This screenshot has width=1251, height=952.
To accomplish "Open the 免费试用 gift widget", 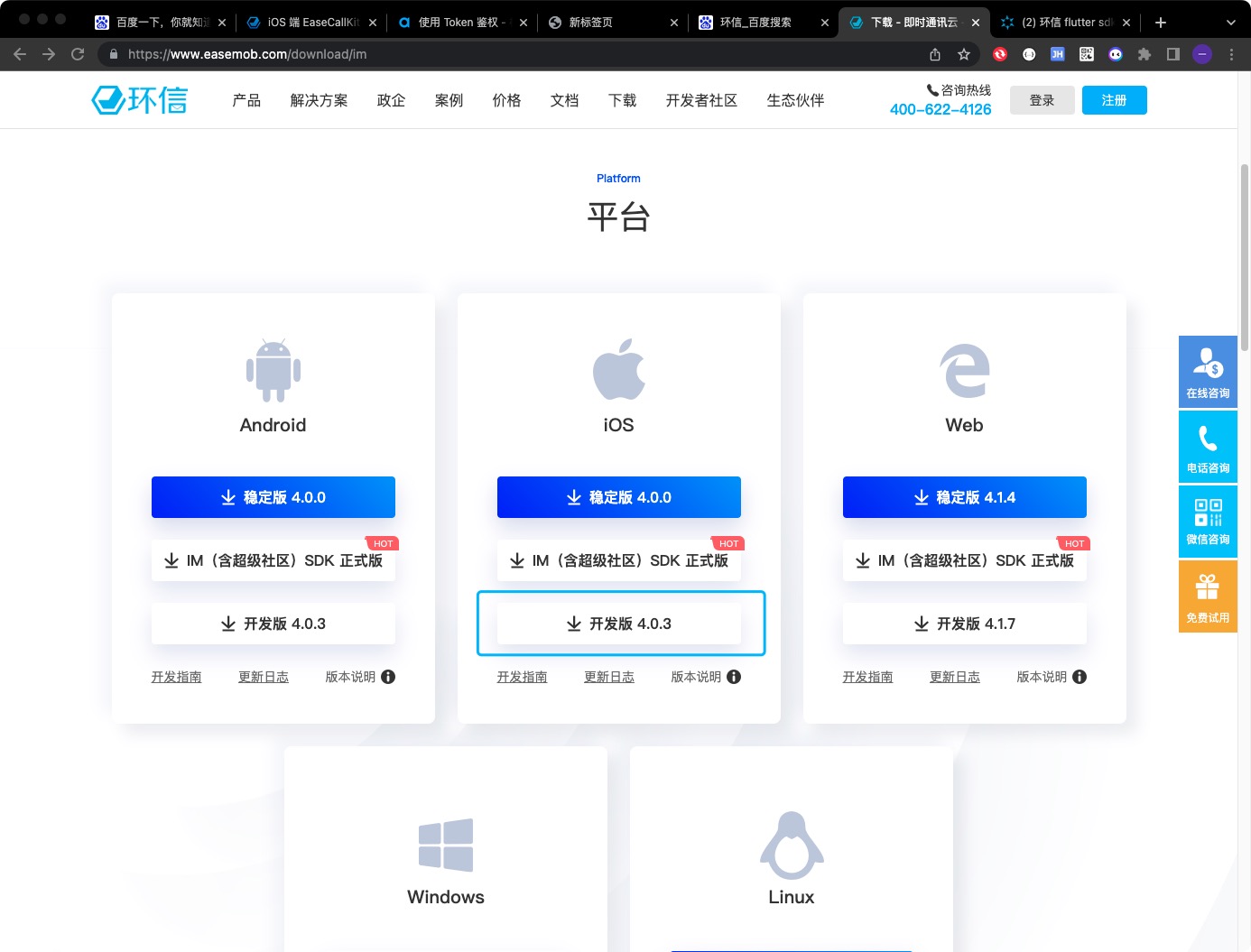I will click(1208, 596).
